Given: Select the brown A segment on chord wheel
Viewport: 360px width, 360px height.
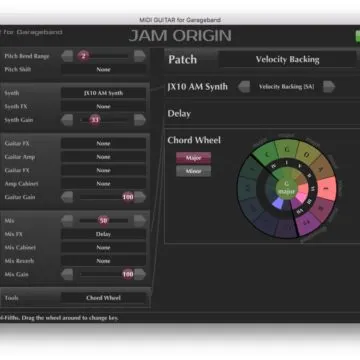Looking at the screenshot, I should [321, 169].
